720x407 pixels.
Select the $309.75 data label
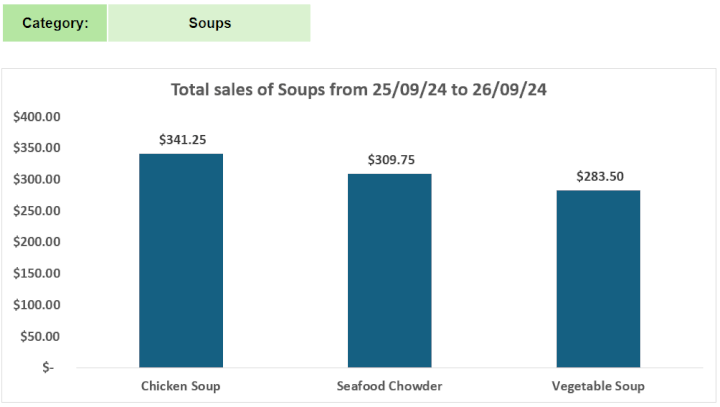[x=390, y=159]
